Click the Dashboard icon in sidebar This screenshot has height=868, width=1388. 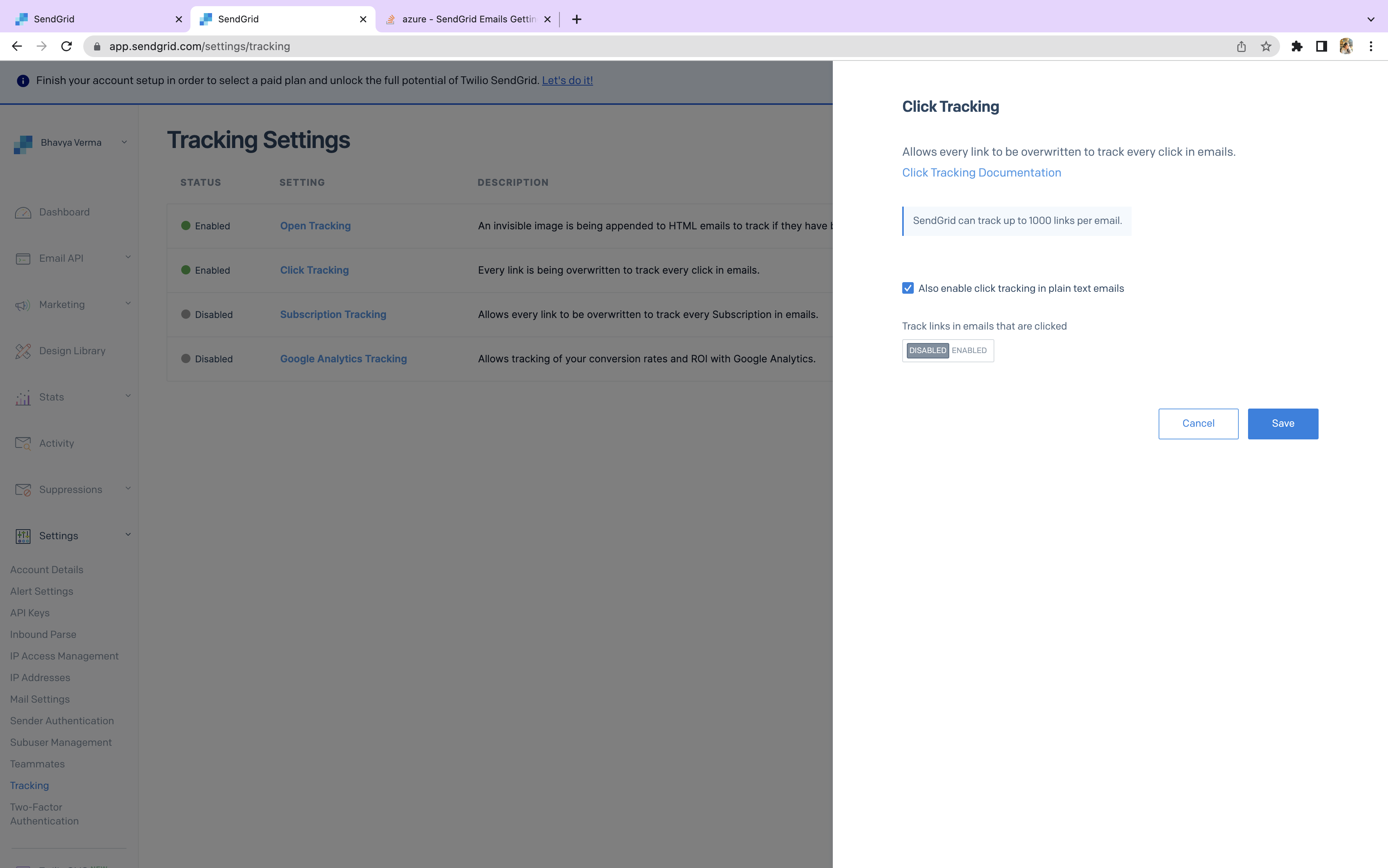pyautogui.click(x=24, y=211)
